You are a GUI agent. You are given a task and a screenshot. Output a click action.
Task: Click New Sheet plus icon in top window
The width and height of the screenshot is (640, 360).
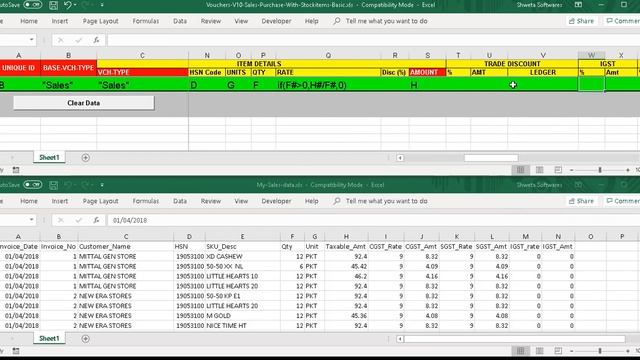85,158
